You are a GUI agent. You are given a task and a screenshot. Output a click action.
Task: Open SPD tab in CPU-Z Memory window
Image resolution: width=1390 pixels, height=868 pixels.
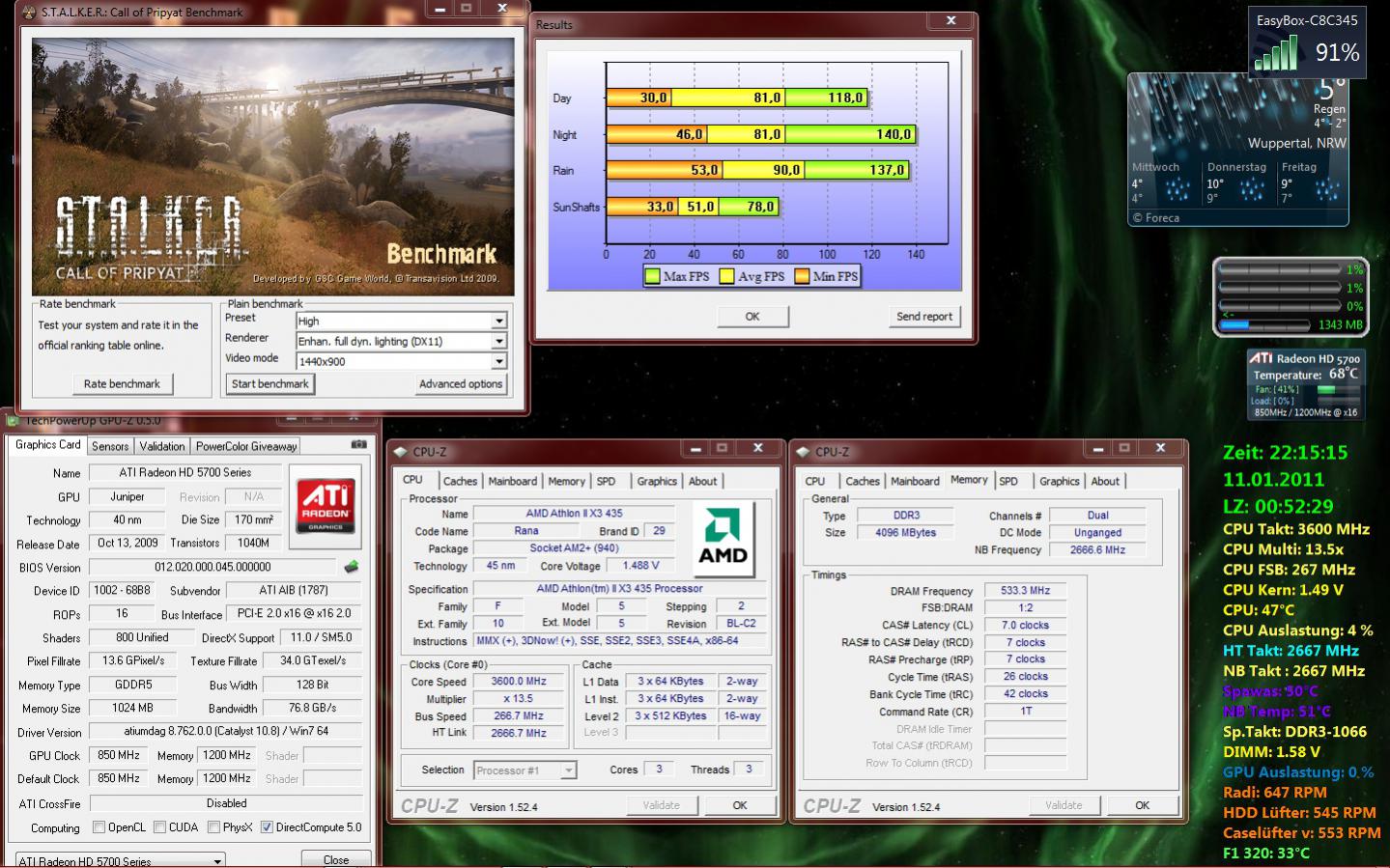click(1008, 481)
